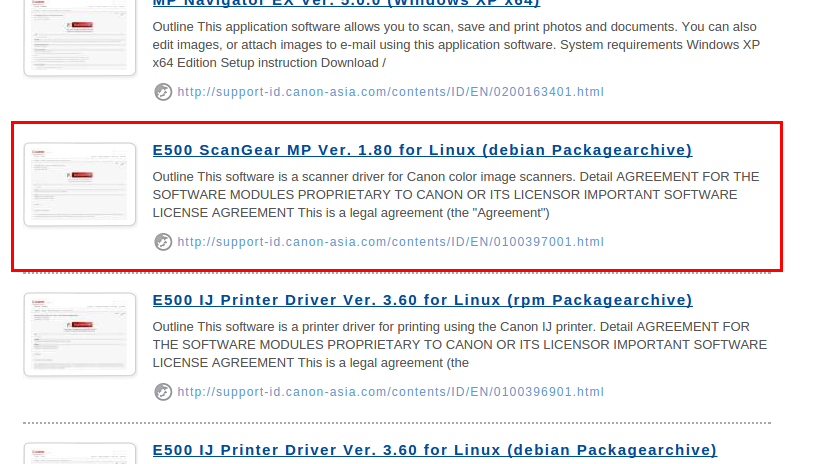Open E500 IJ Printer Driver rpm Packagearchive link

[423, 300]
